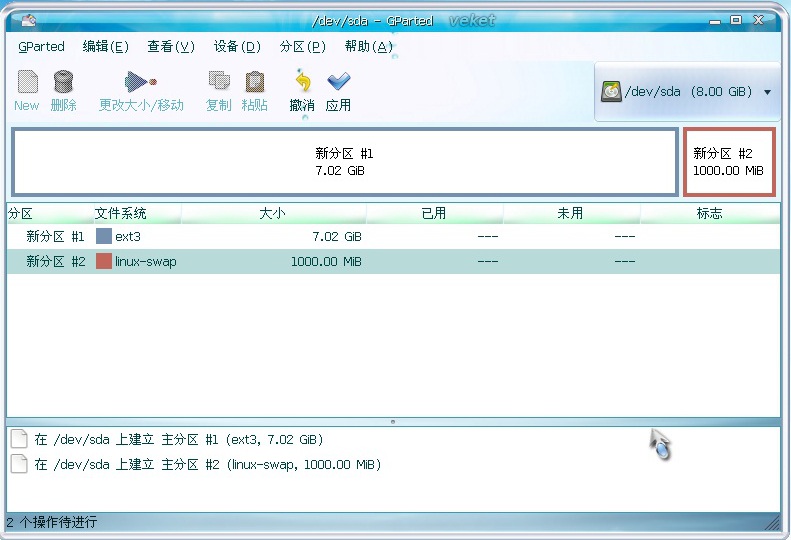Click the pane divider handle above operations list

coord(393,421)
